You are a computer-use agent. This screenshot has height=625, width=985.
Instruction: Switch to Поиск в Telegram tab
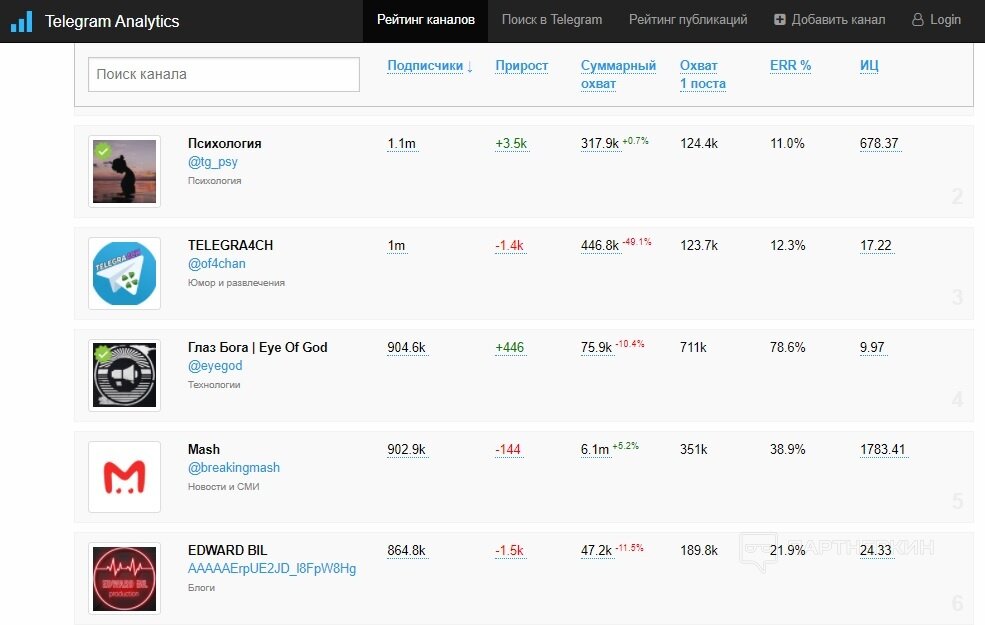click(x=552, y=21)
